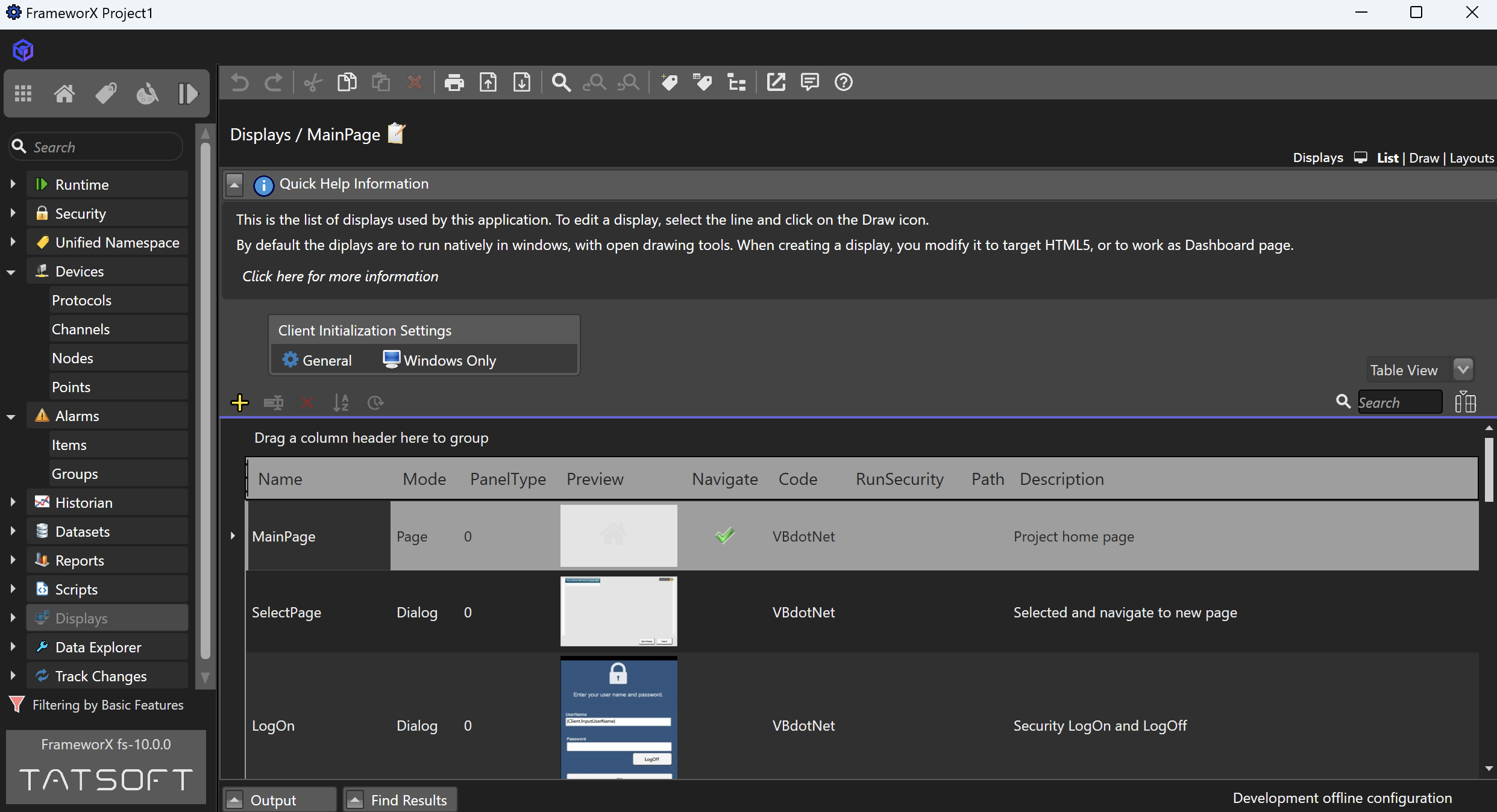
Task: Click the refresh history icon above table
Action: pos(375,402)
